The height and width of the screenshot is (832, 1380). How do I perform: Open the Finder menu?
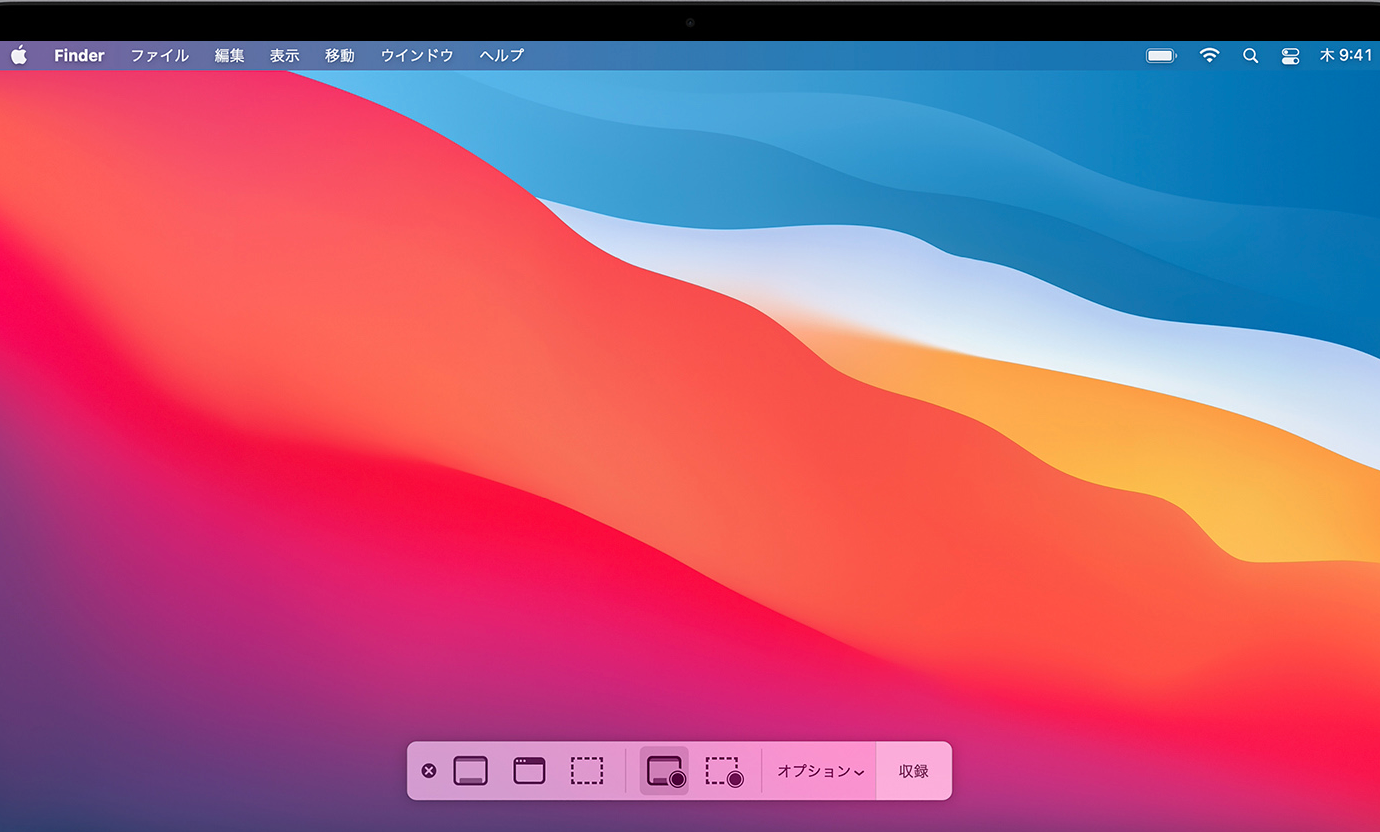pyautogui.click(x=79, y=55)
